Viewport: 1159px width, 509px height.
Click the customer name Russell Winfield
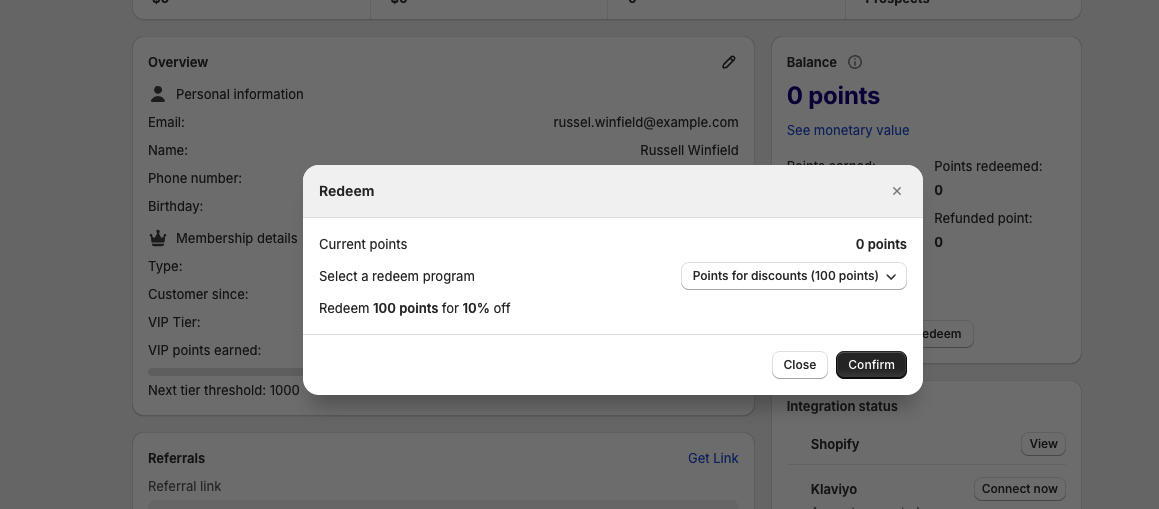(x=689, y=150)
